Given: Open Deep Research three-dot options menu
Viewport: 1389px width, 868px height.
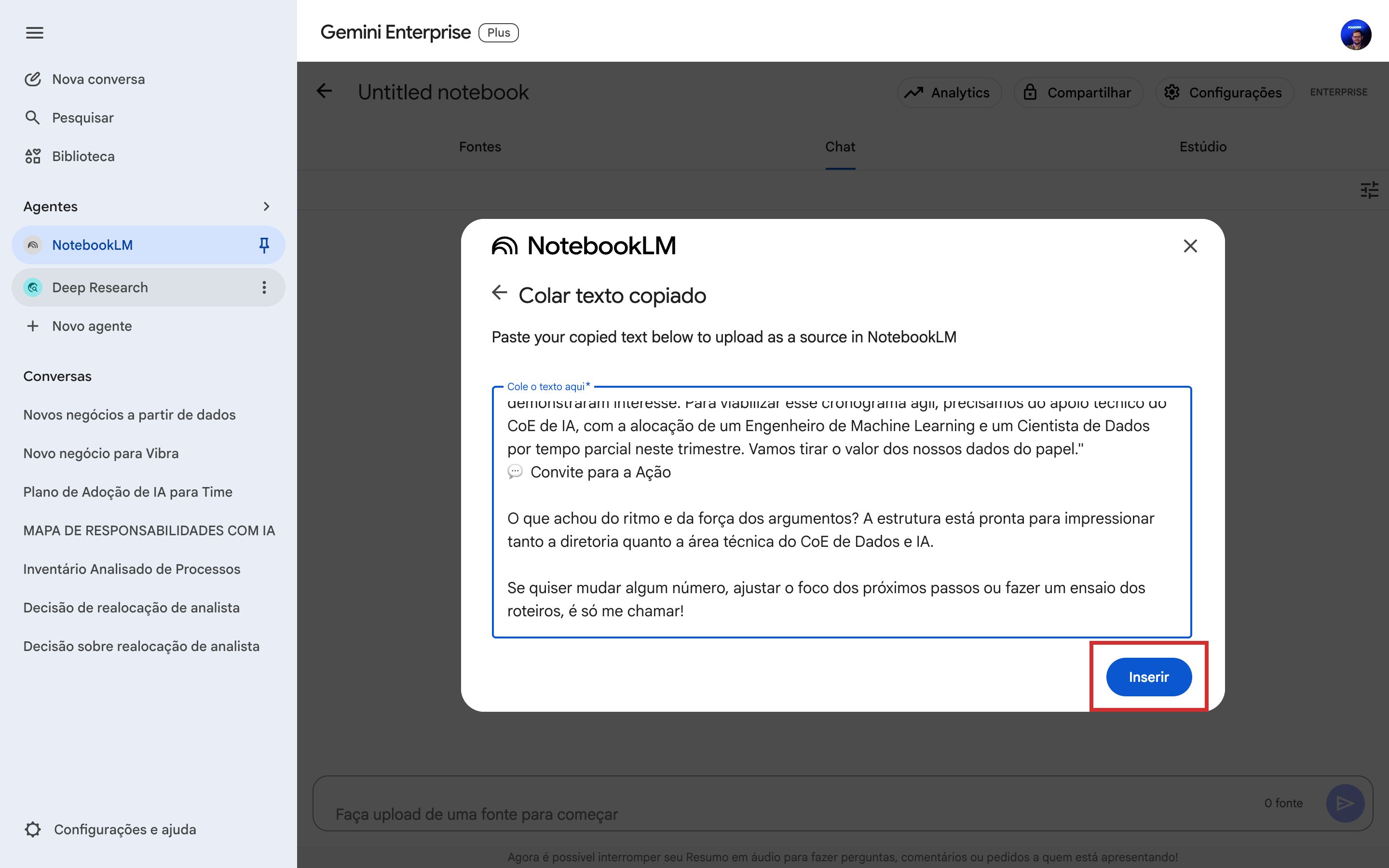Looking at the screenshot, I should [x=264, y=287].
